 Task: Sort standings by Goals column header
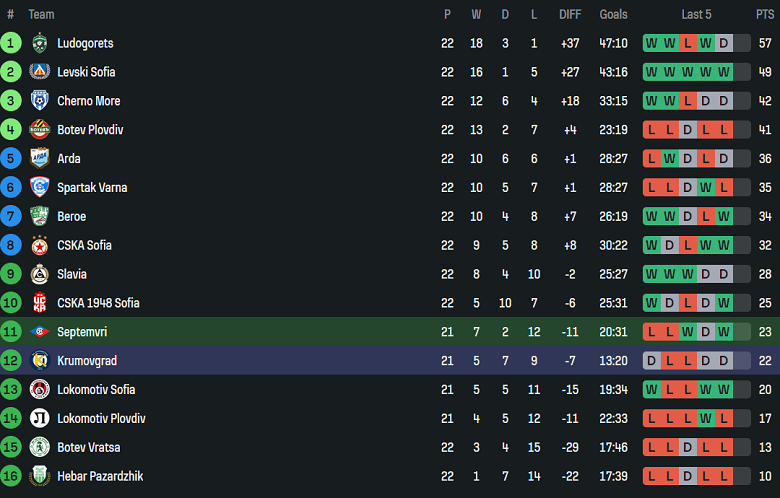pyautogui.click(x=613, y=15)
